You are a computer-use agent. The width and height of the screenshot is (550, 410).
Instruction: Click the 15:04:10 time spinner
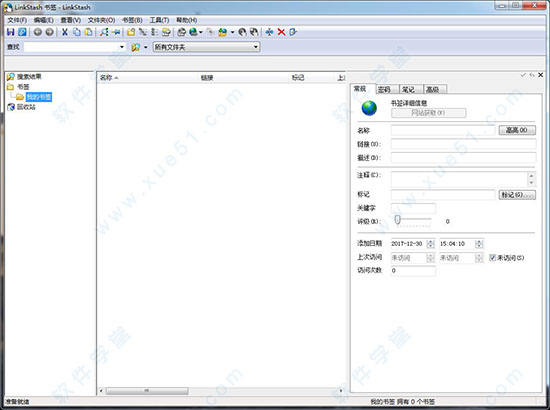click(479, 244)
